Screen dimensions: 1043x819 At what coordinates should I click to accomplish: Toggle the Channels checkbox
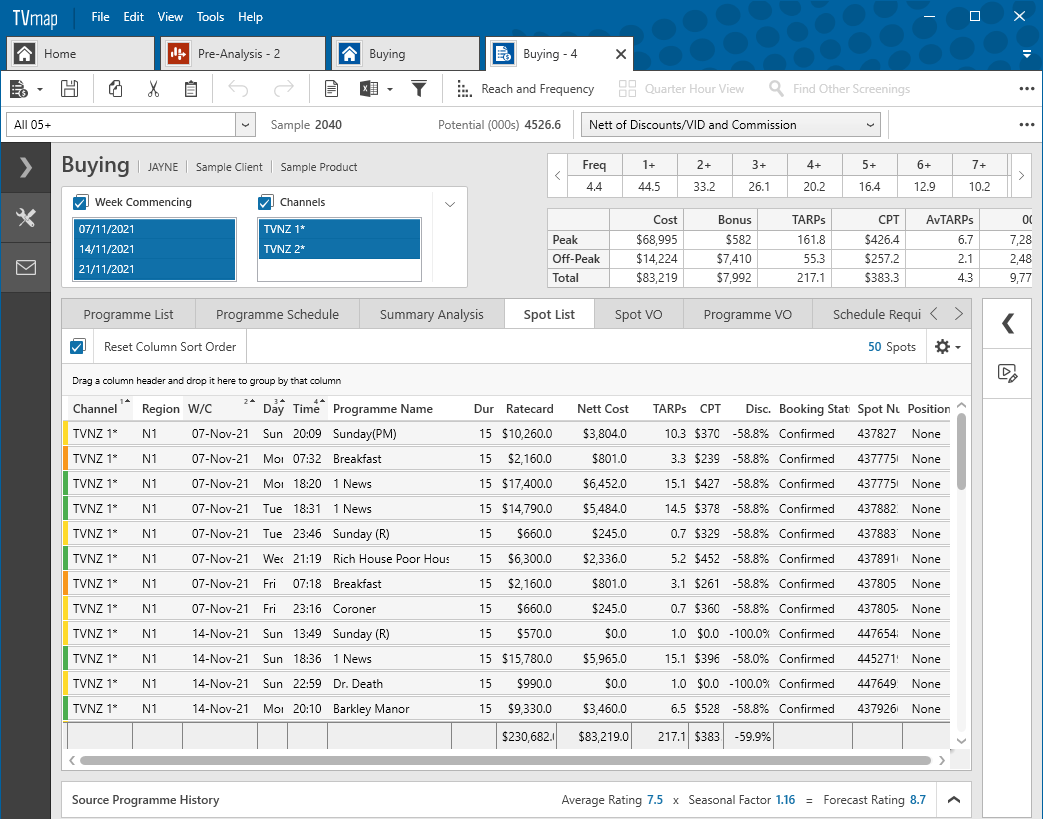(265, 202)
